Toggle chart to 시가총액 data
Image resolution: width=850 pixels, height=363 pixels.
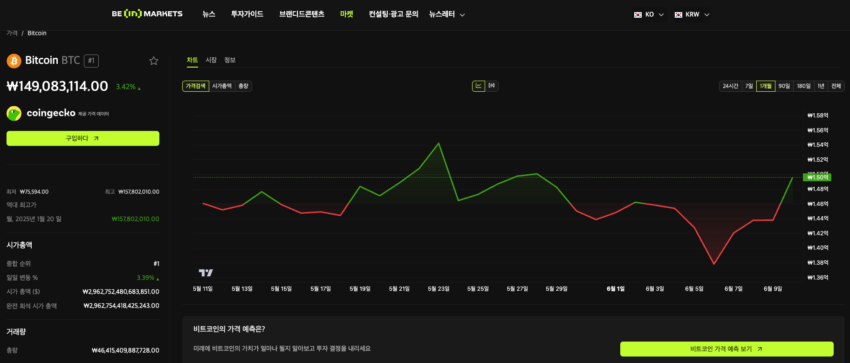[x=222, y=86]
